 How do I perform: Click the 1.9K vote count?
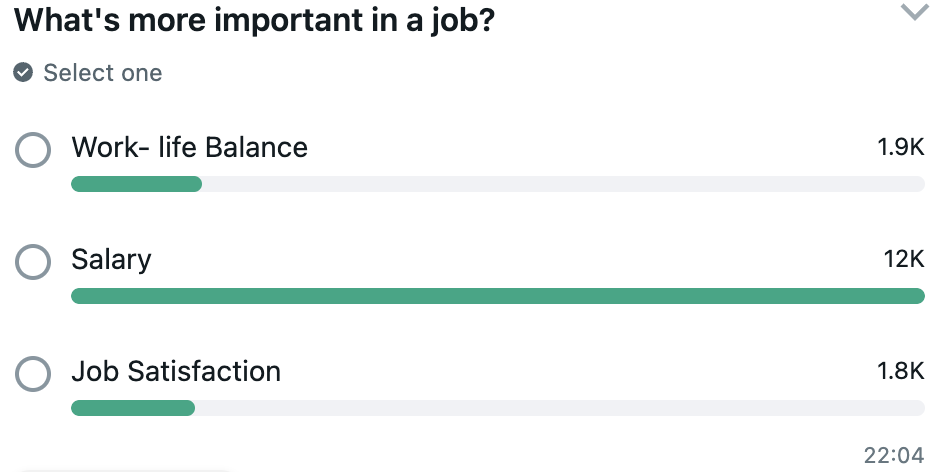click(x=900, y=148)
